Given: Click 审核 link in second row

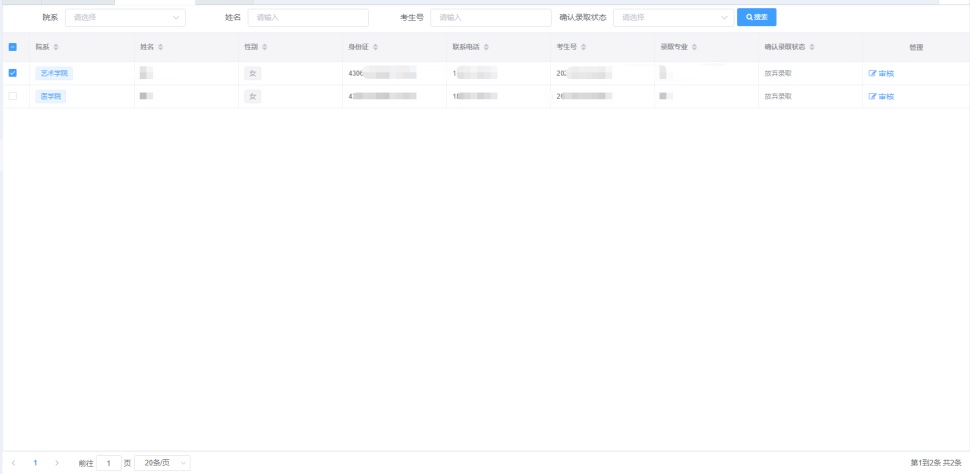Looking at the screenshot, I should coord(881,96).
